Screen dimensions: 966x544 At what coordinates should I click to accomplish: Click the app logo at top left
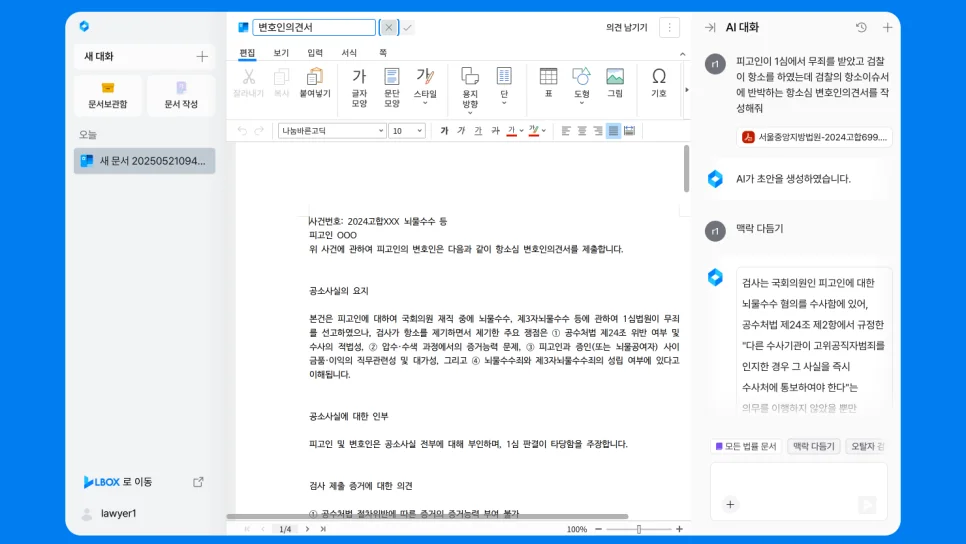pyautogui.click(x=84, y=26)
